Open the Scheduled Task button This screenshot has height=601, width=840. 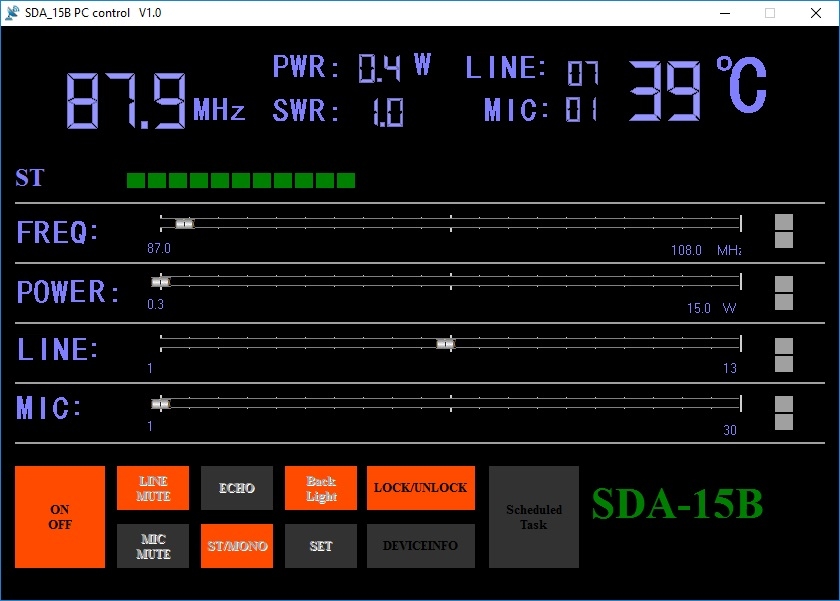[x=534, y=517]
